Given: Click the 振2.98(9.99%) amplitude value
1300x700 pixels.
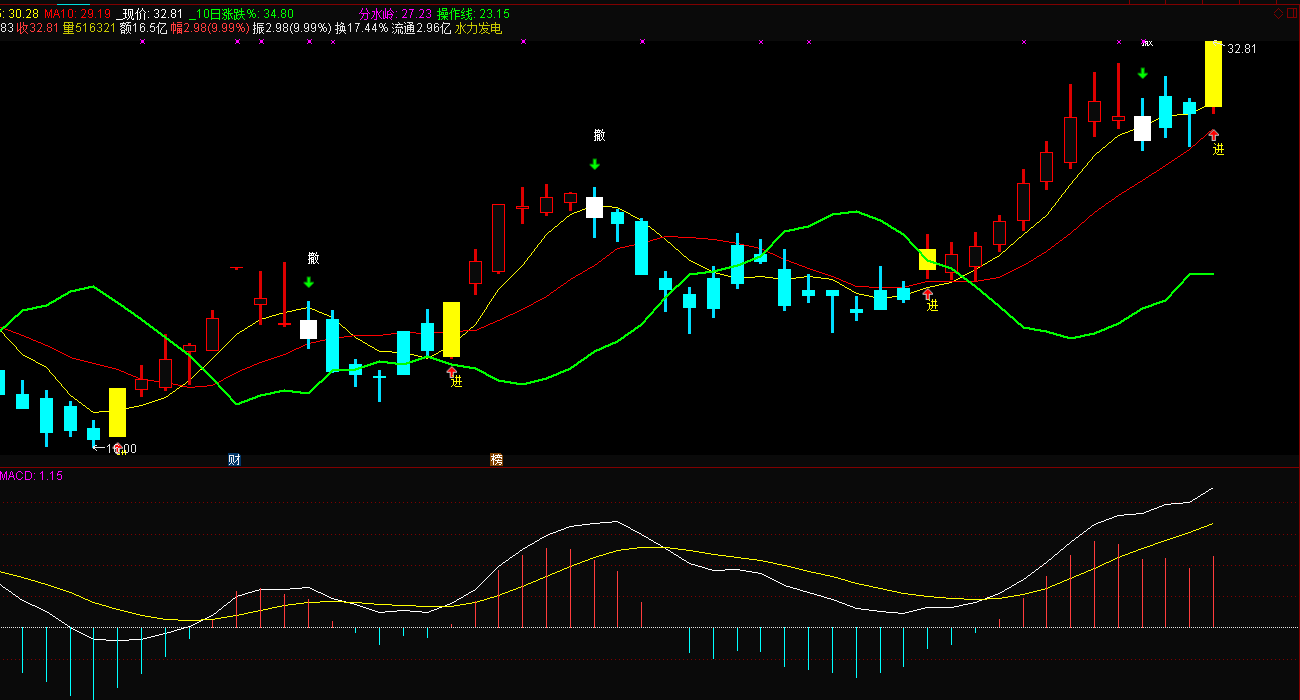Looking at the screenshot, I should (292, 29).
